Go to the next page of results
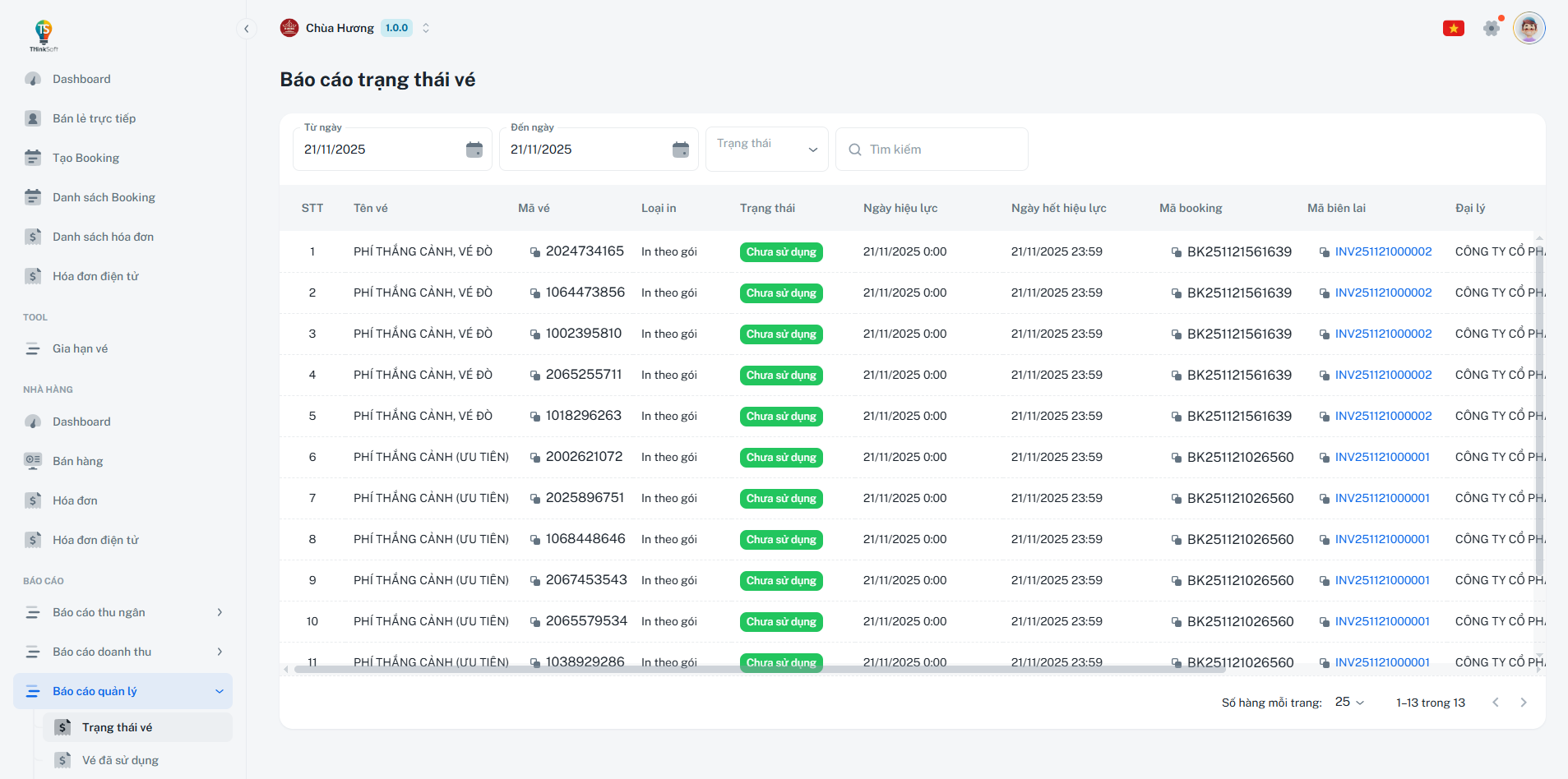The height and width of the screenshot is (779, 1568). [1522, 702]
